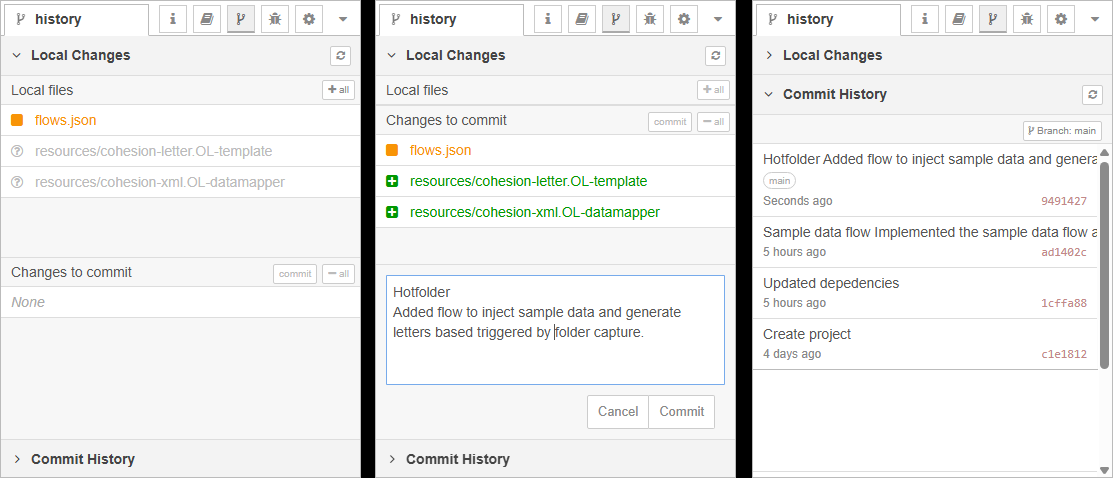Open the Branch: main selector
Viewport: 1113px width, 478px height.
[1061, 131]
